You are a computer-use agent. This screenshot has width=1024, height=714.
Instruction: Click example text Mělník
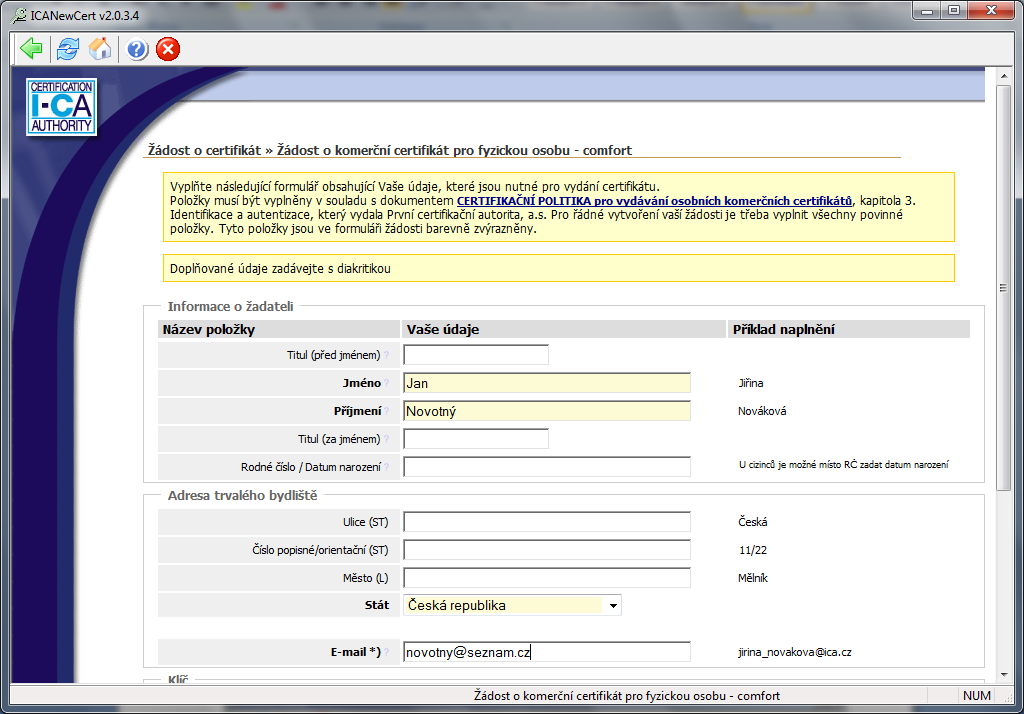click(x=753, y=578)
